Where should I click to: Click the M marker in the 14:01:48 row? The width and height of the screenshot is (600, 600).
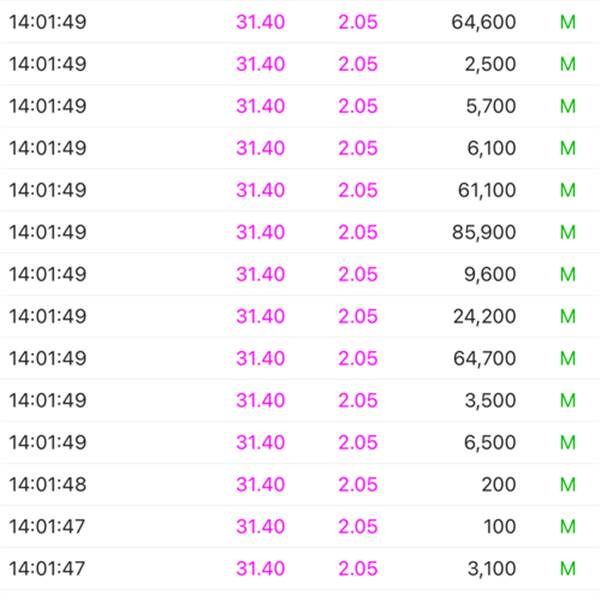coord(568,484)
